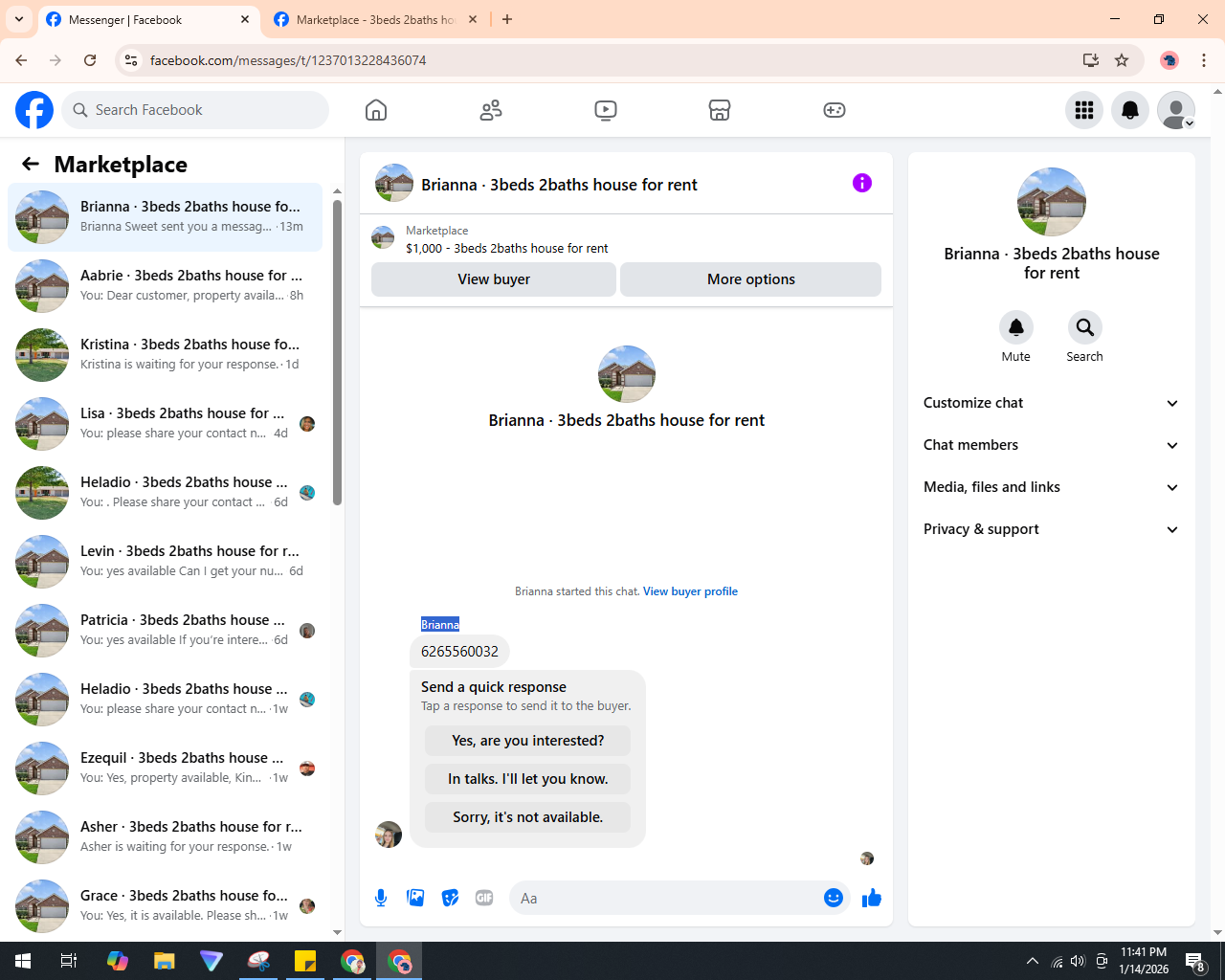Choose a sticker icon
The height and width of the screenshot is (980, 1225).
[450, 898]
